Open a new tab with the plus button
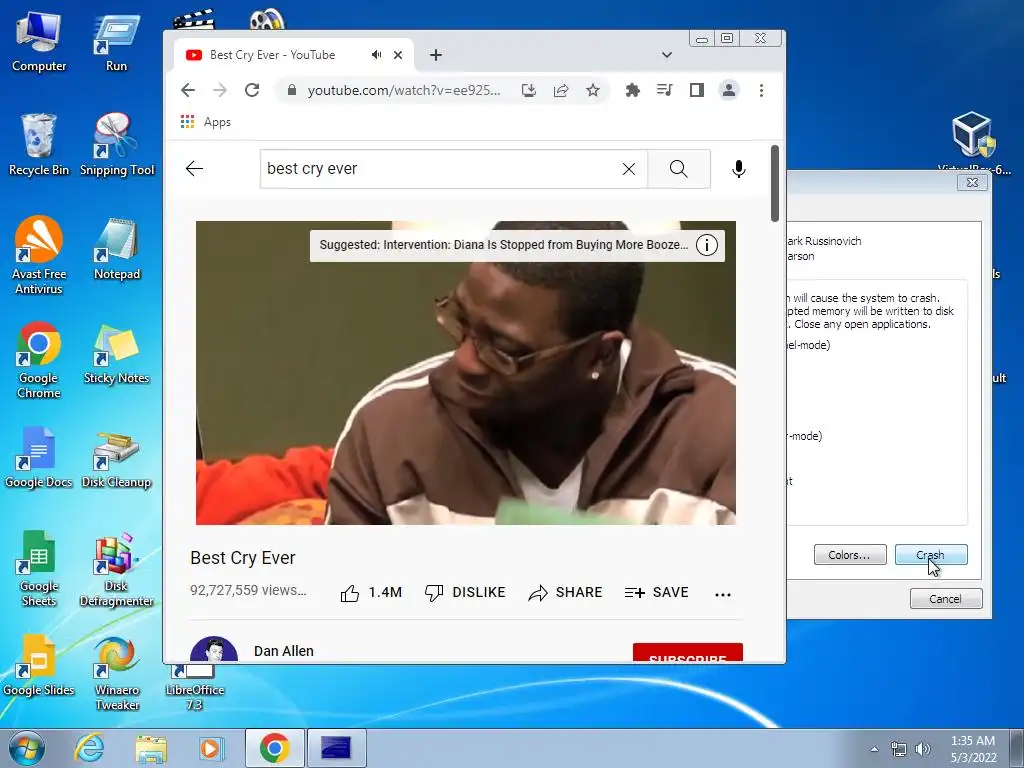 coord(436,55)
